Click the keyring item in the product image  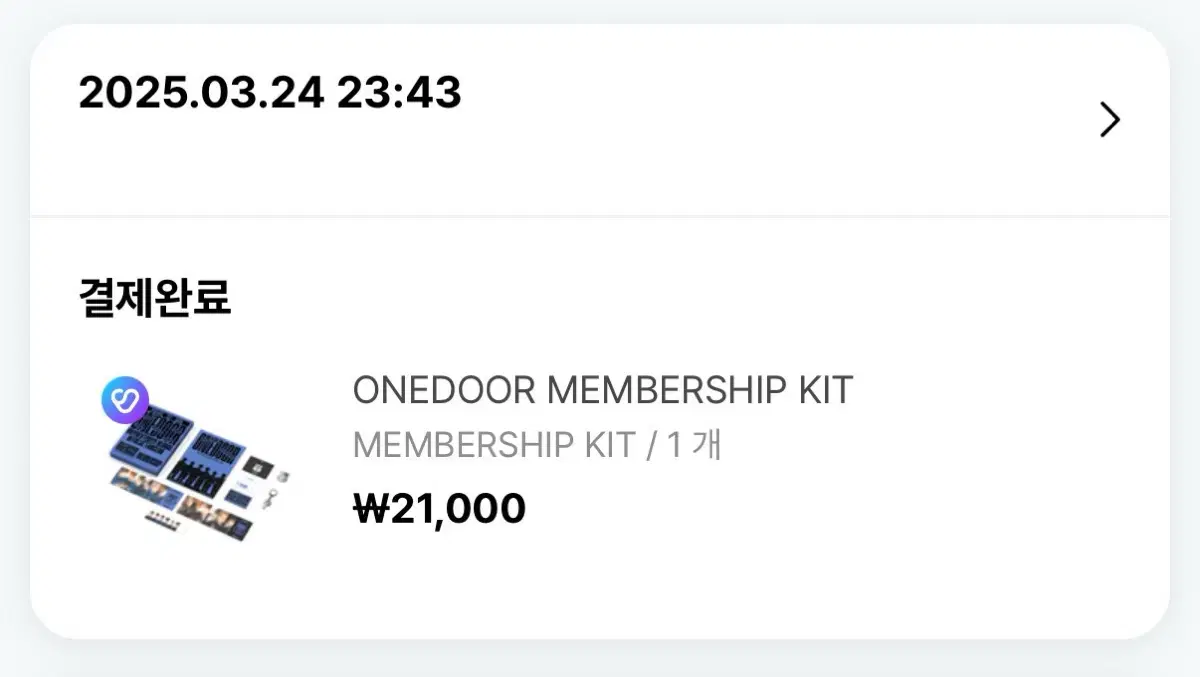point(269,498)
